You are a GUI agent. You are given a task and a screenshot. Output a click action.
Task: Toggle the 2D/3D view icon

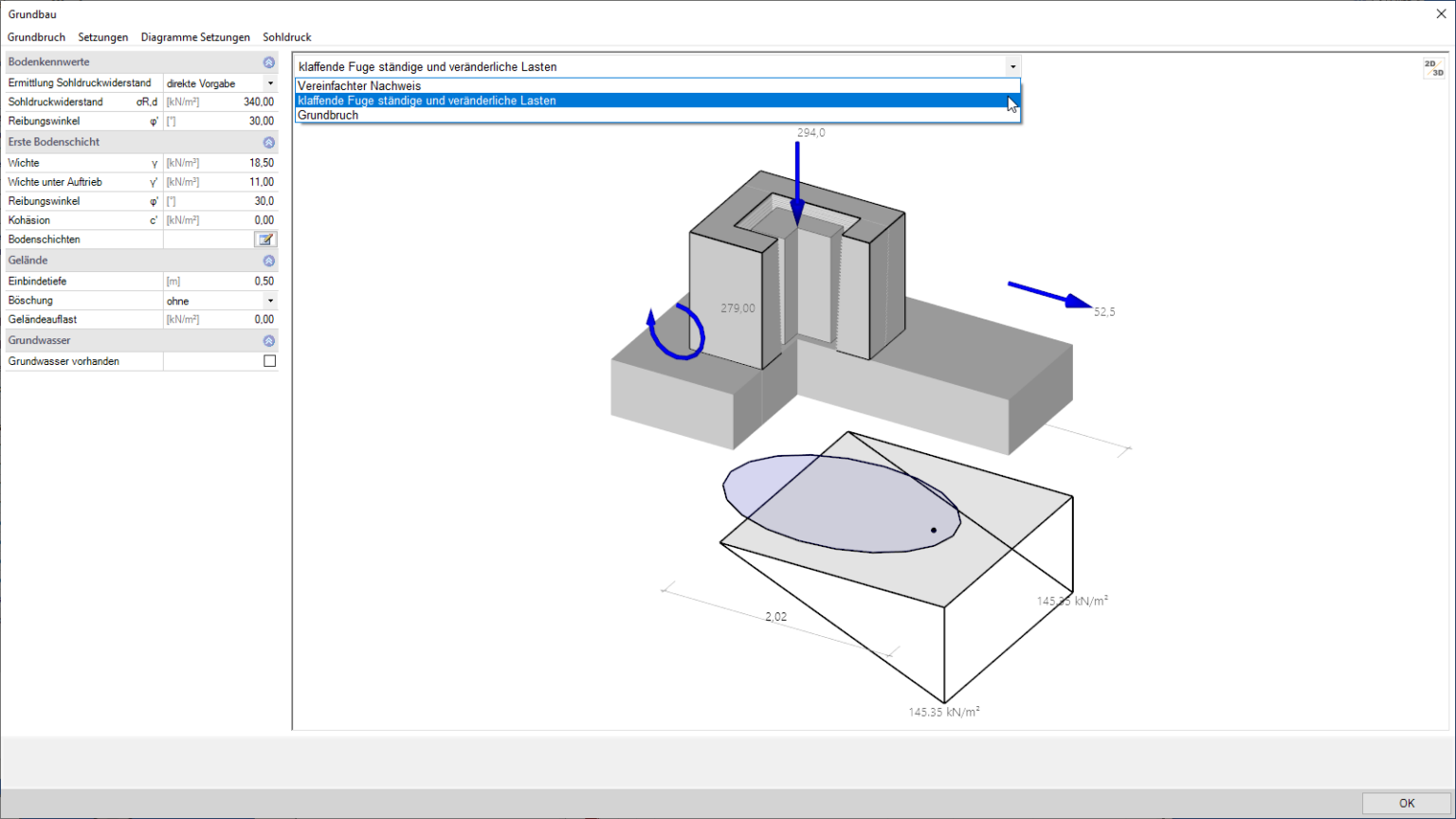[1433, 68]
